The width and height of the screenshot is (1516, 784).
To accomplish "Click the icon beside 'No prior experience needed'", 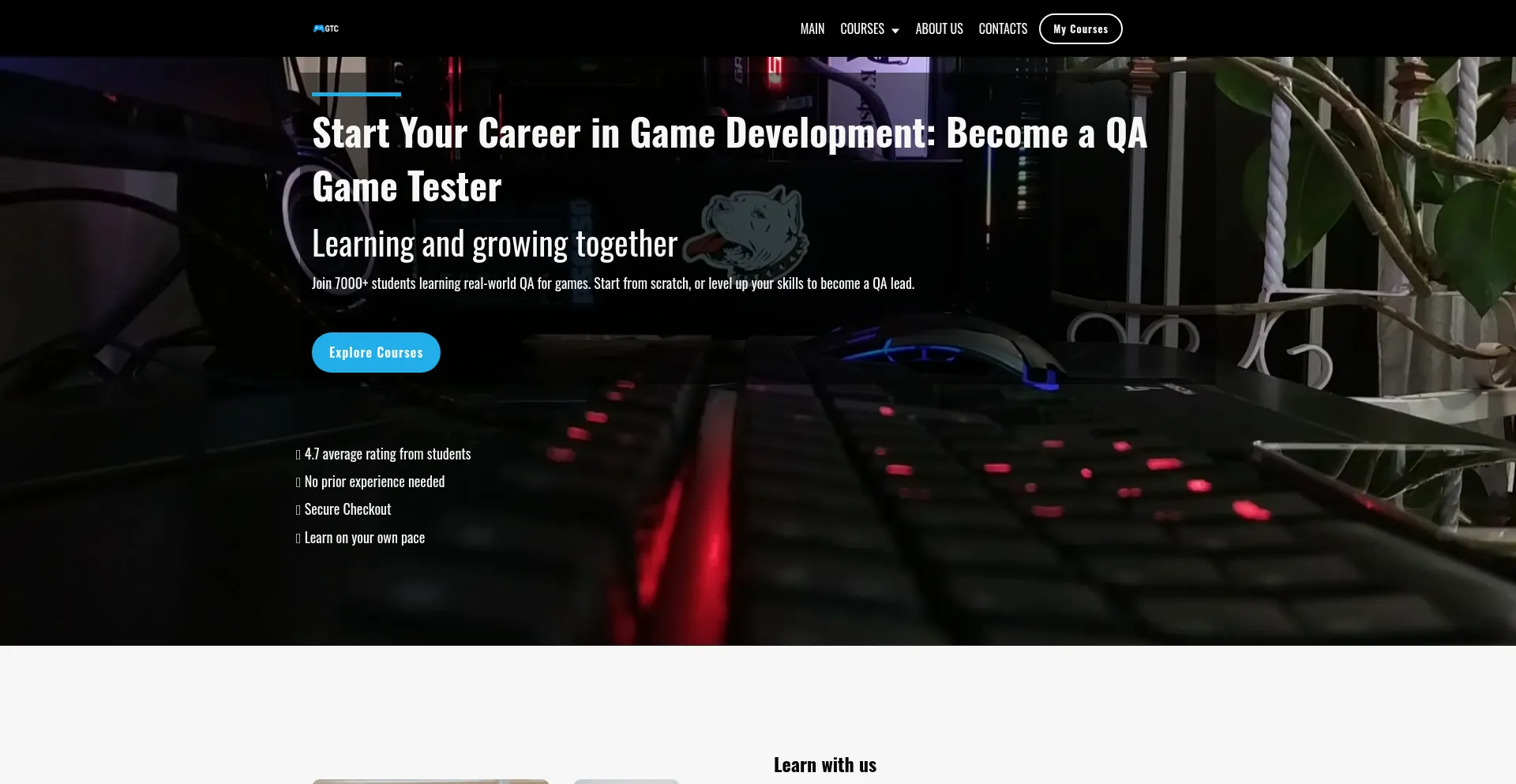I will point(298,482).
